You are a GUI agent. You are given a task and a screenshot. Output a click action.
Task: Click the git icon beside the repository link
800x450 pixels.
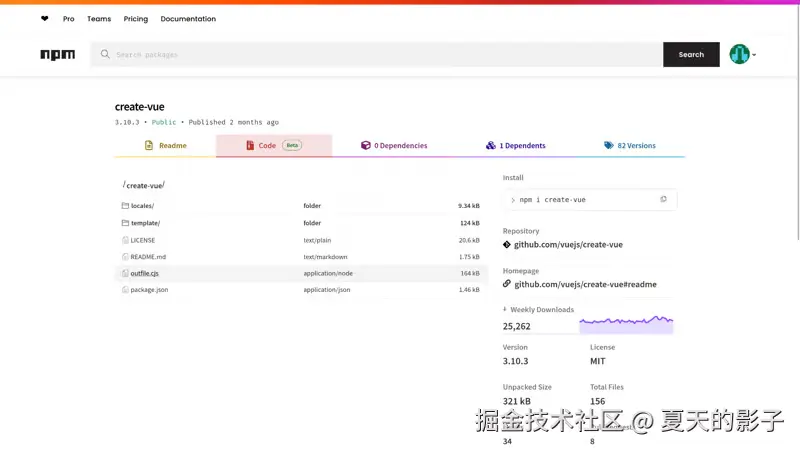(507, 244)
